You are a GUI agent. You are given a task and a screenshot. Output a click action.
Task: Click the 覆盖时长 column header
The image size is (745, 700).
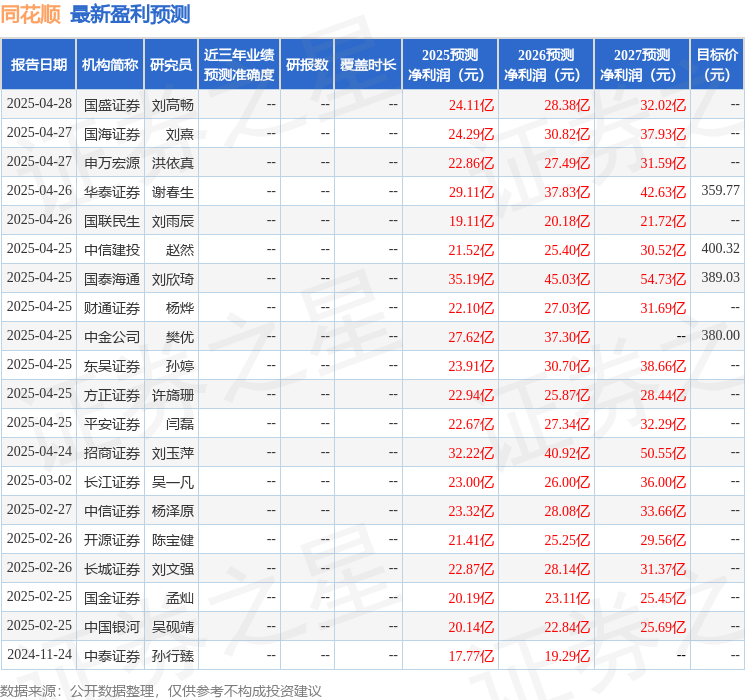(x=368, y=65)
